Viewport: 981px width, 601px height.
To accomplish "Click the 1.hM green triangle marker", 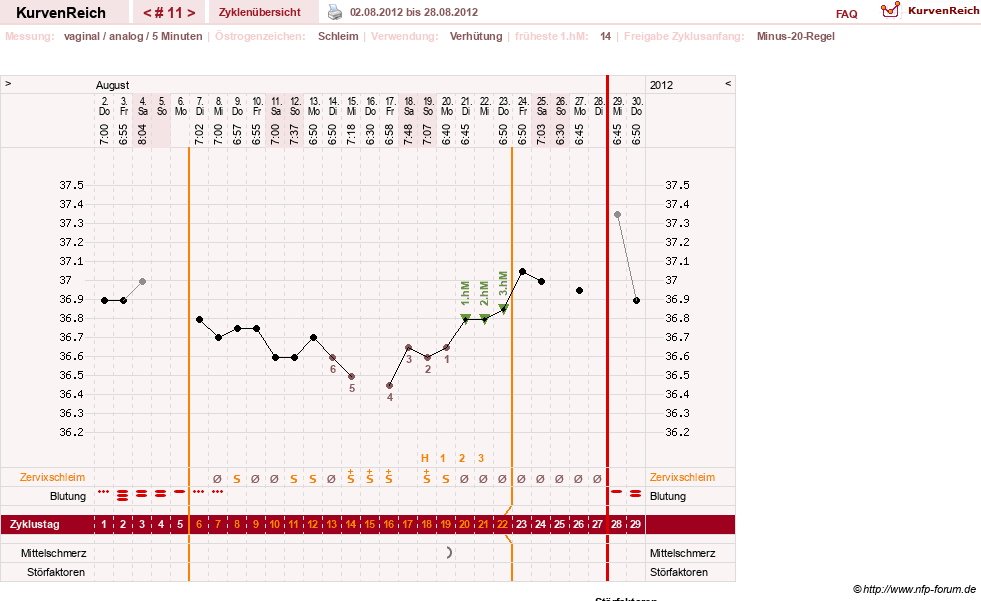I will click(465, 318).
